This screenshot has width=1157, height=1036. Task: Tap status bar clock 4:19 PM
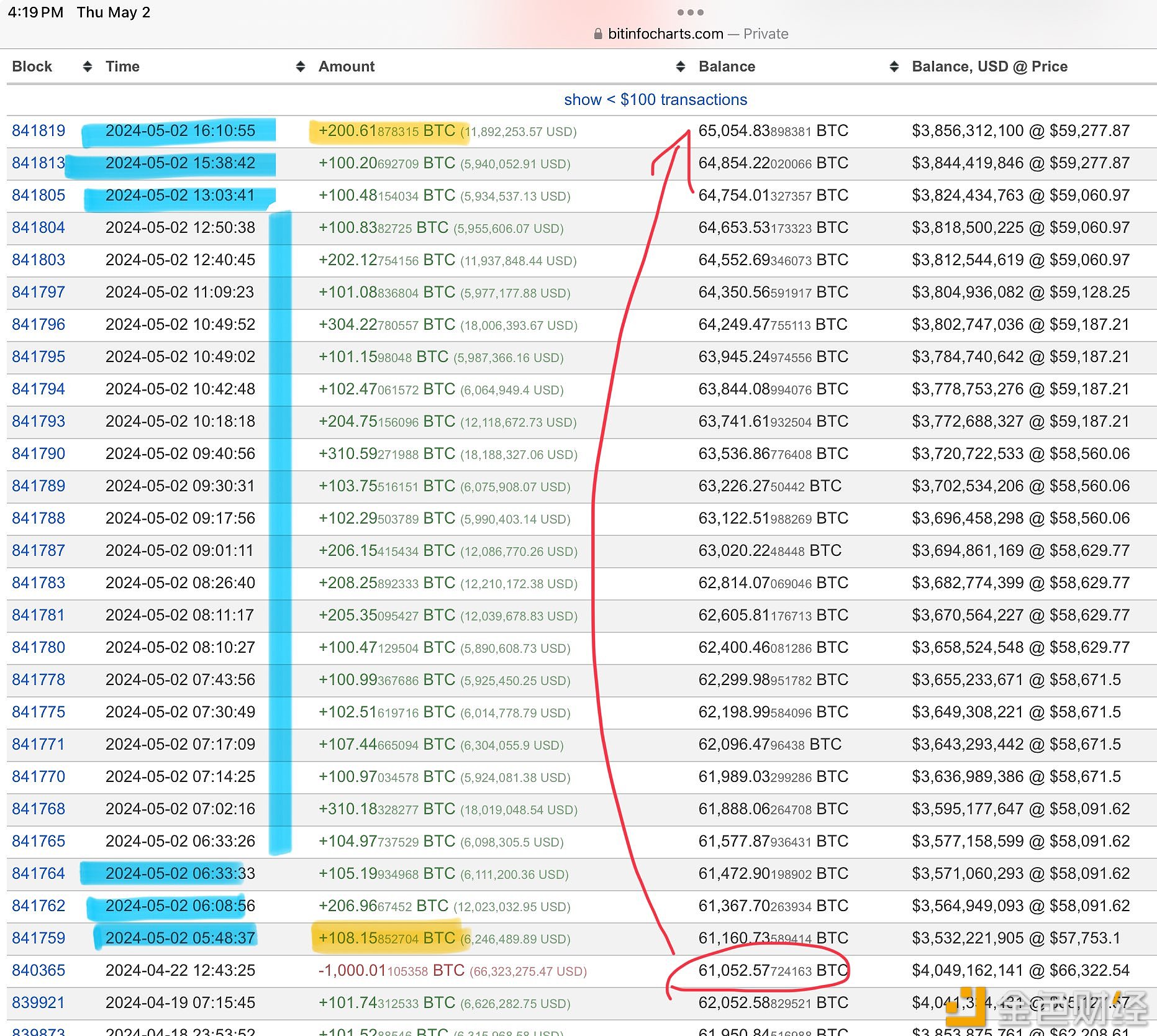tap(35, 12)
